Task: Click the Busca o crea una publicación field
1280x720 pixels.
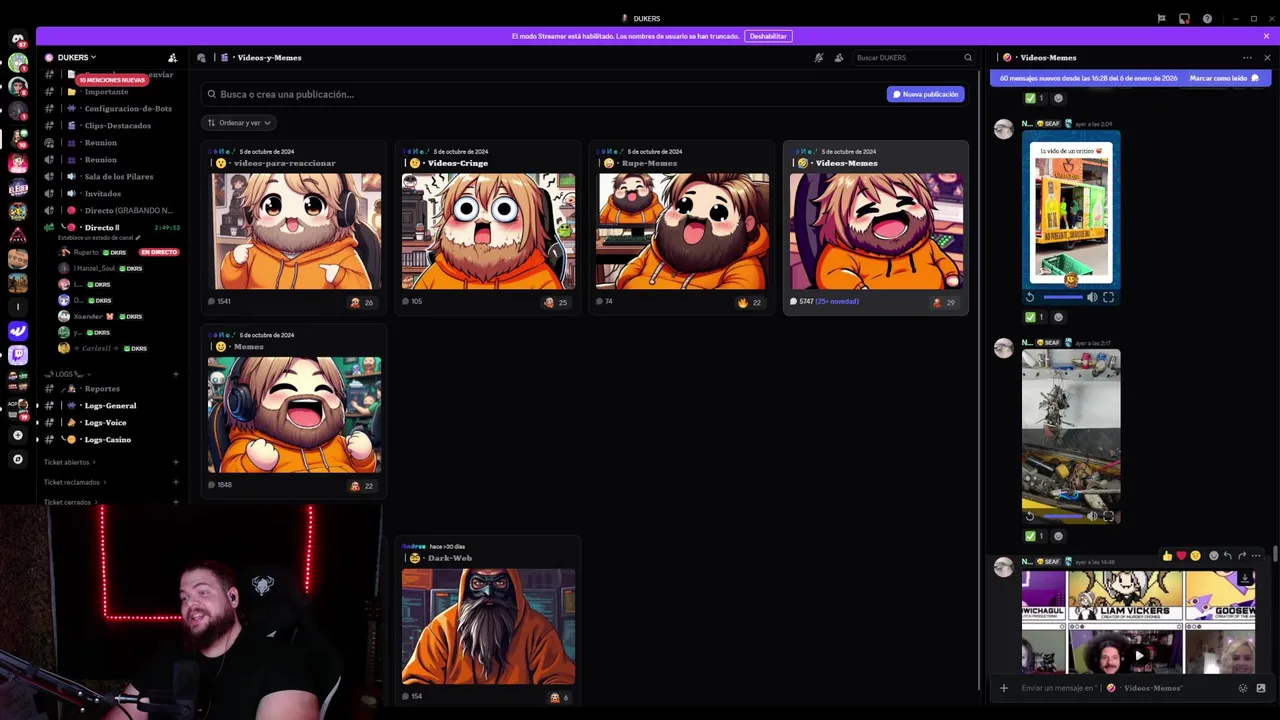Action: [541, 94]
